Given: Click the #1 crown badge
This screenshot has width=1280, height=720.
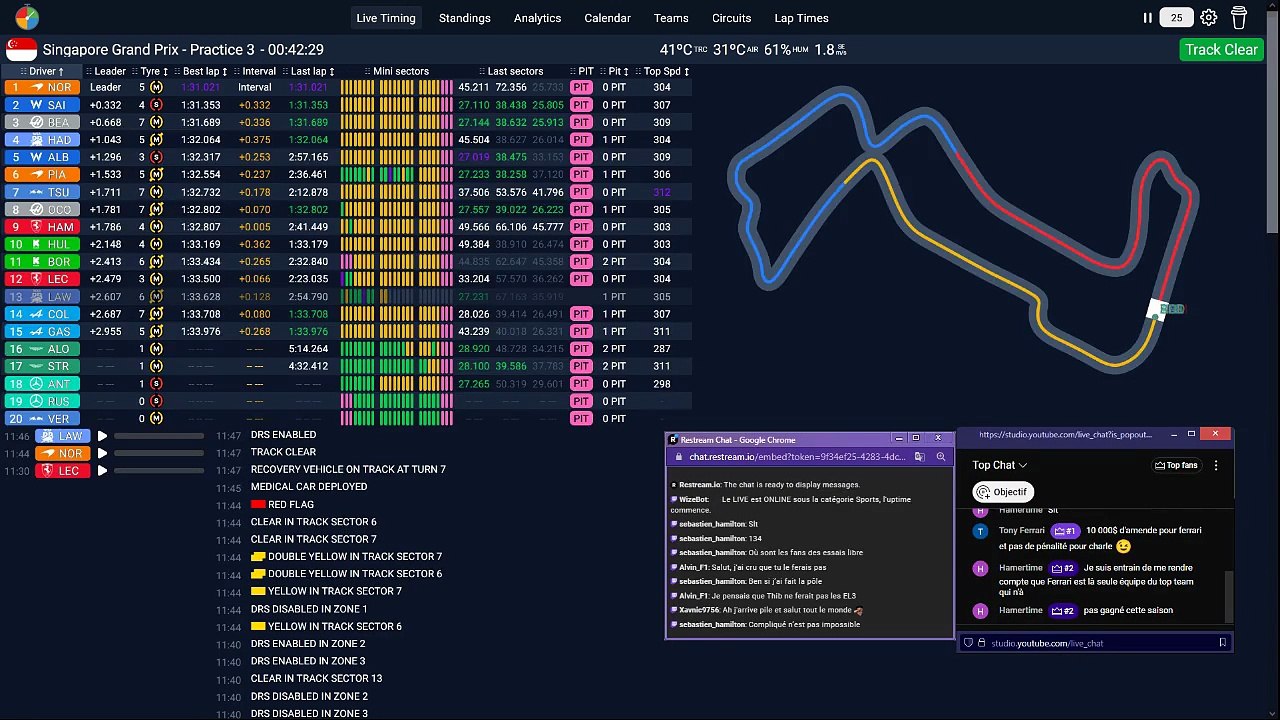Looking at the screenshot, I should click(1066, 531).
